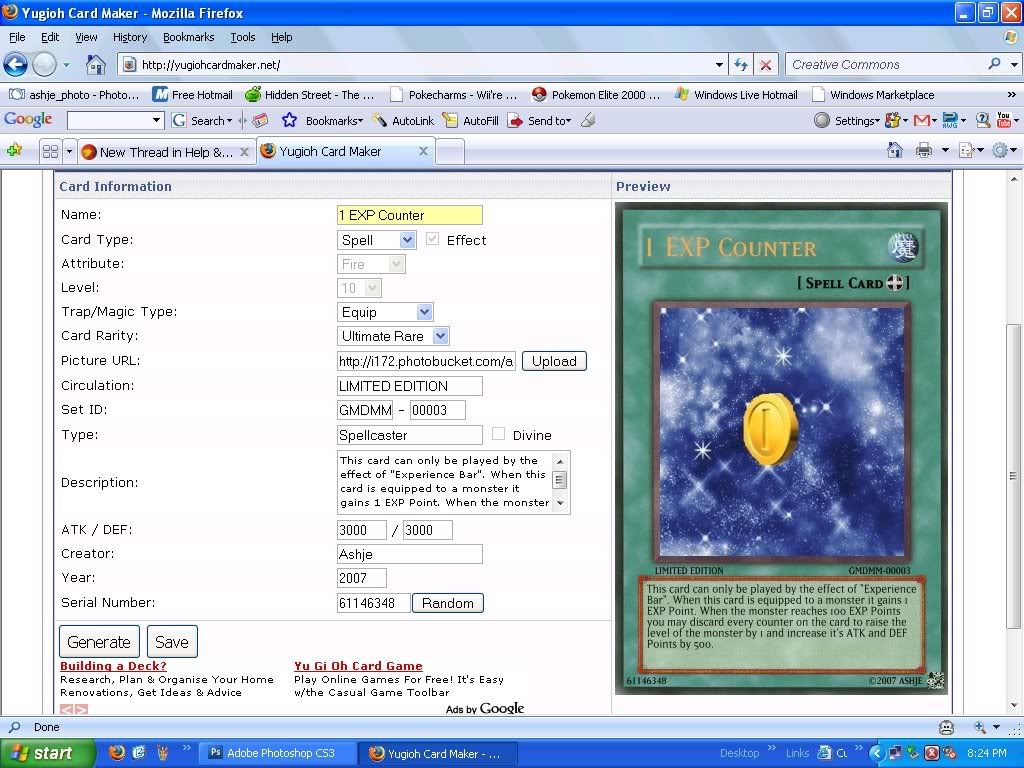Expand the Trap/Magic Type dropdown

(386, 312)
